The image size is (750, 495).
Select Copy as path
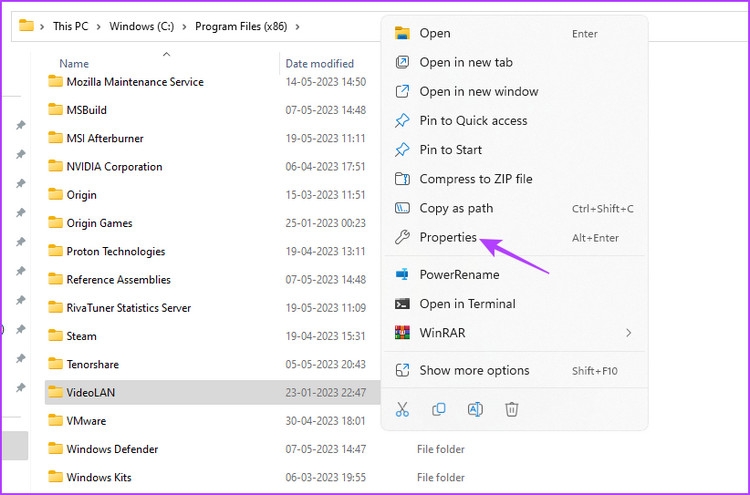tap(515, 208)
